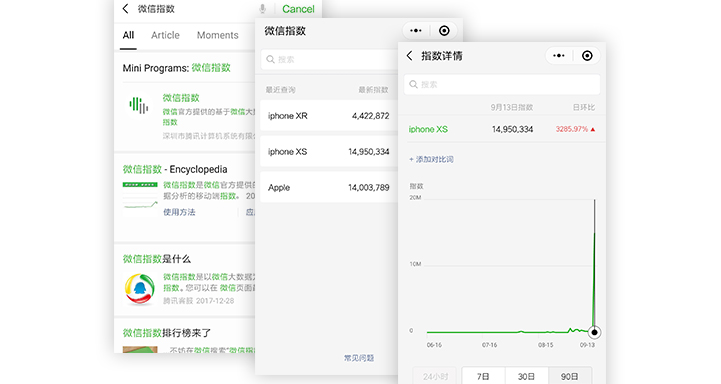721x384 pixels.
Task: Tap the microphone icon in the search bar
Action: [262, 9]
